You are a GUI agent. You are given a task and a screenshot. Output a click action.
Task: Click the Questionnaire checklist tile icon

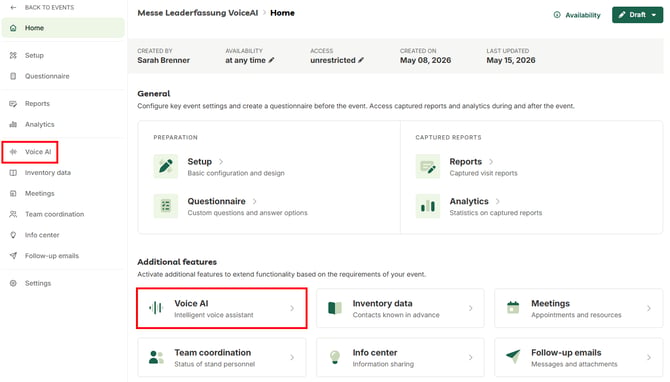[x=166, y=206]
